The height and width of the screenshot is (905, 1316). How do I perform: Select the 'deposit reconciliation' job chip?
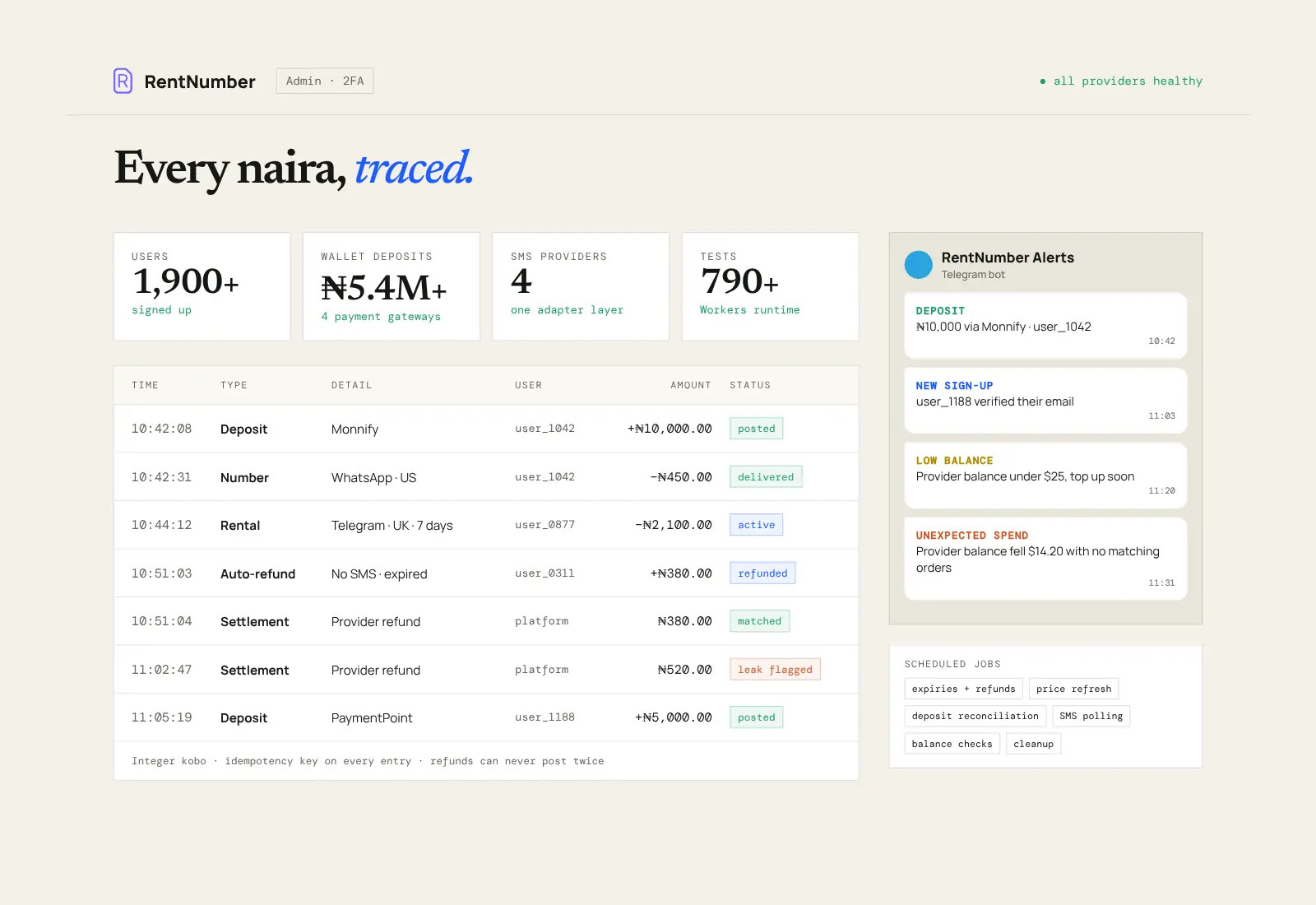point(975,716)
